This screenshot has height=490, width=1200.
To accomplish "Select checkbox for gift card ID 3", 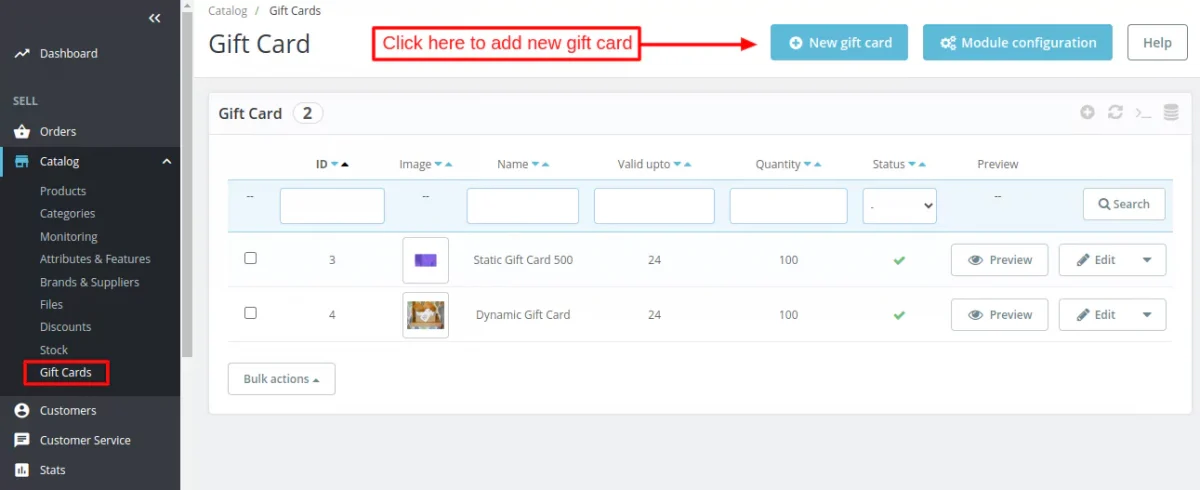I will pyautogui.click(x=250, y=258).
